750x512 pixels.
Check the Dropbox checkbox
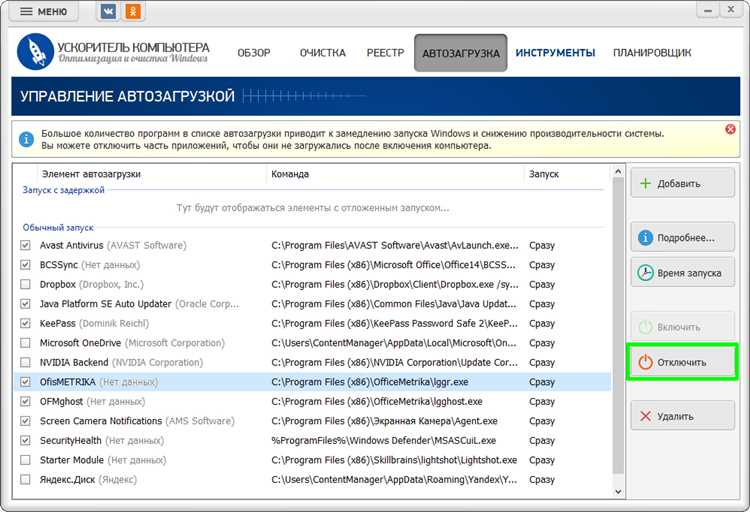(25, 284)
